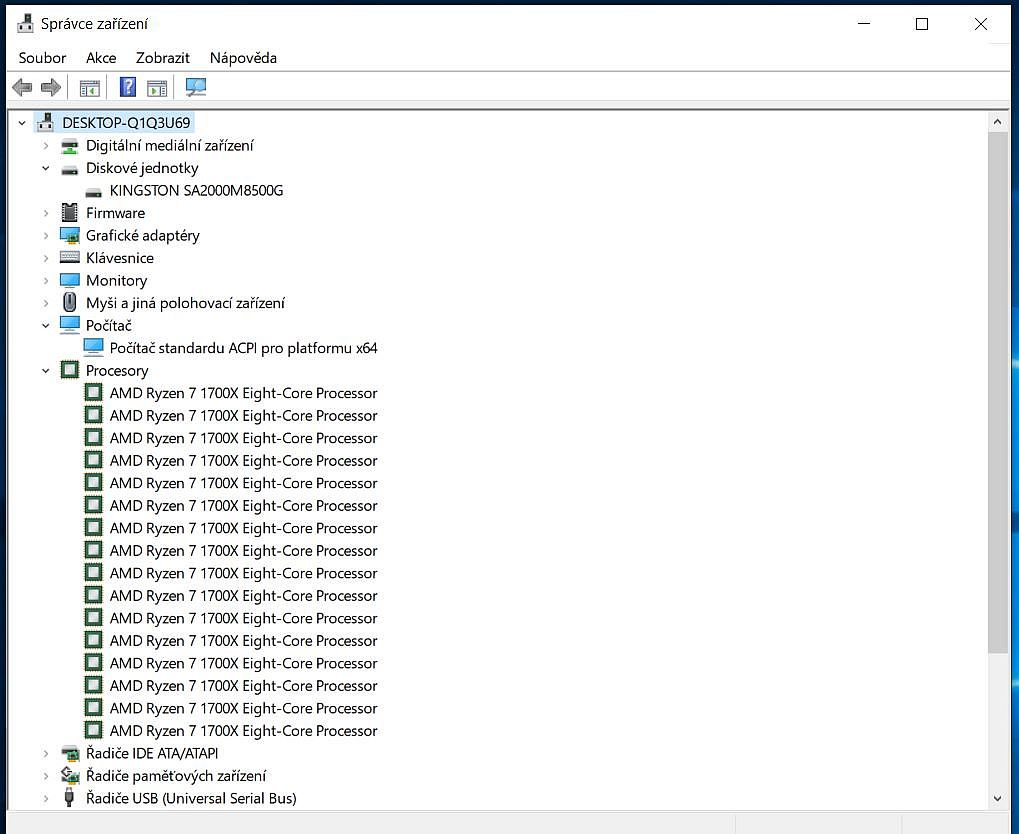Open the Zobrazit menu

pyautogui.click(x=162, y=58)
